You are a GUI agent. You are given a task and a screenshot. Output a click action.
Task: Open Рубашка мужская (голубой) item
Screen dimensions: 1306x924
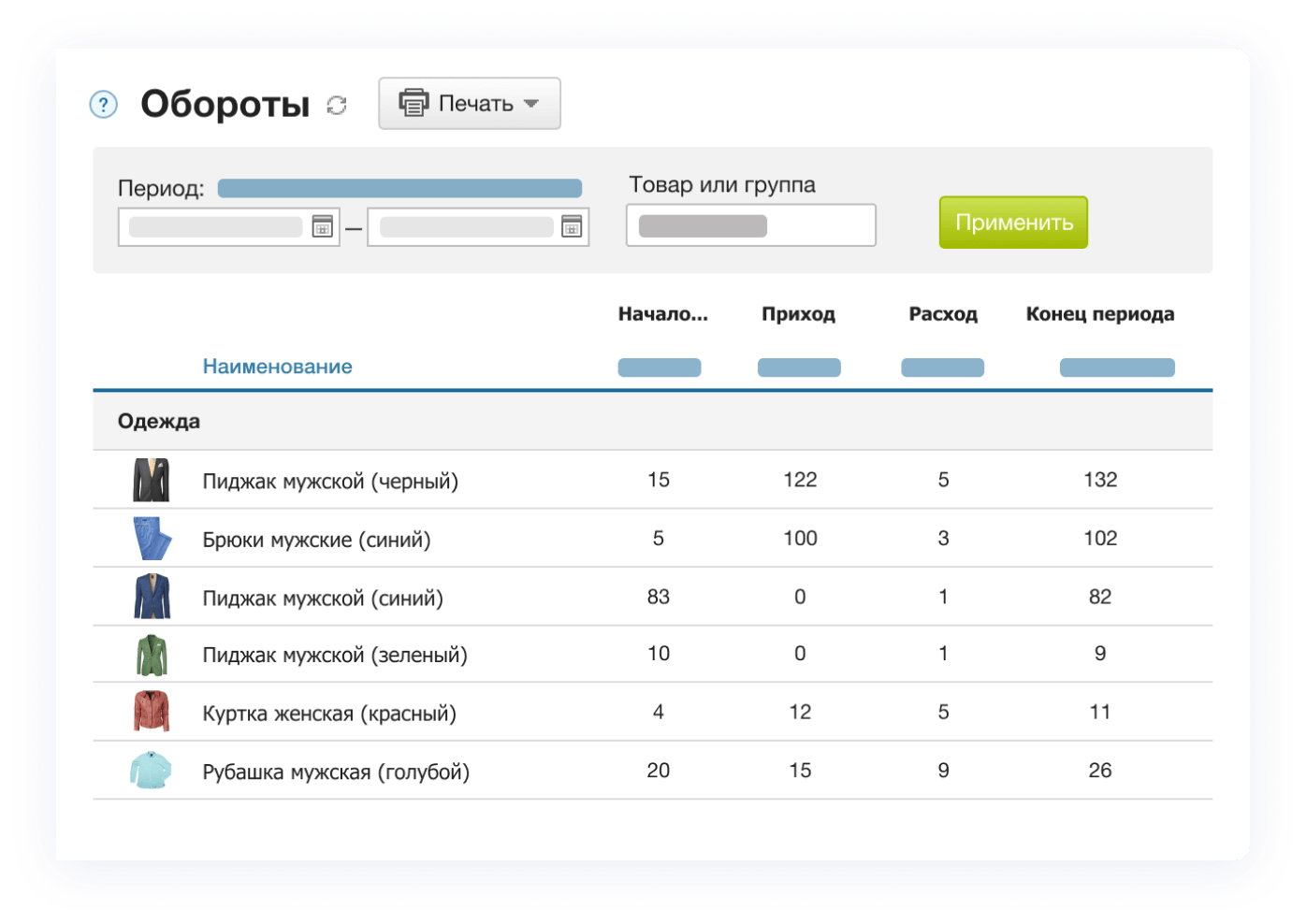(x=336, y=772)
